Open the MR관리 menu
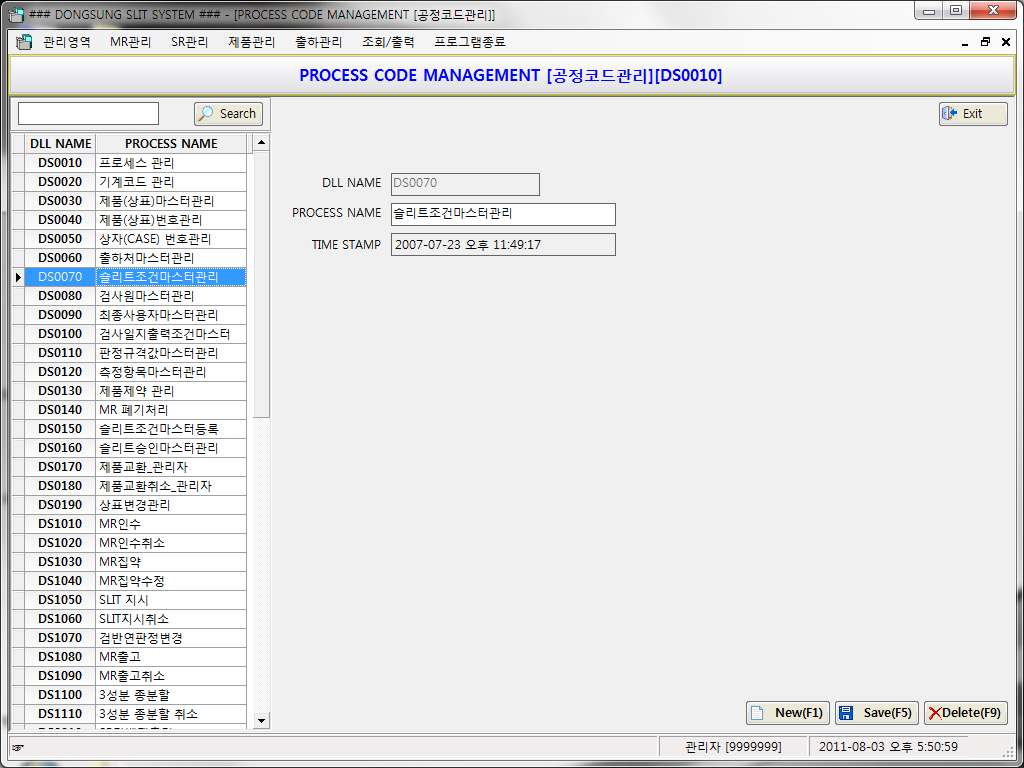1024x768 pixels. point(131,42)
